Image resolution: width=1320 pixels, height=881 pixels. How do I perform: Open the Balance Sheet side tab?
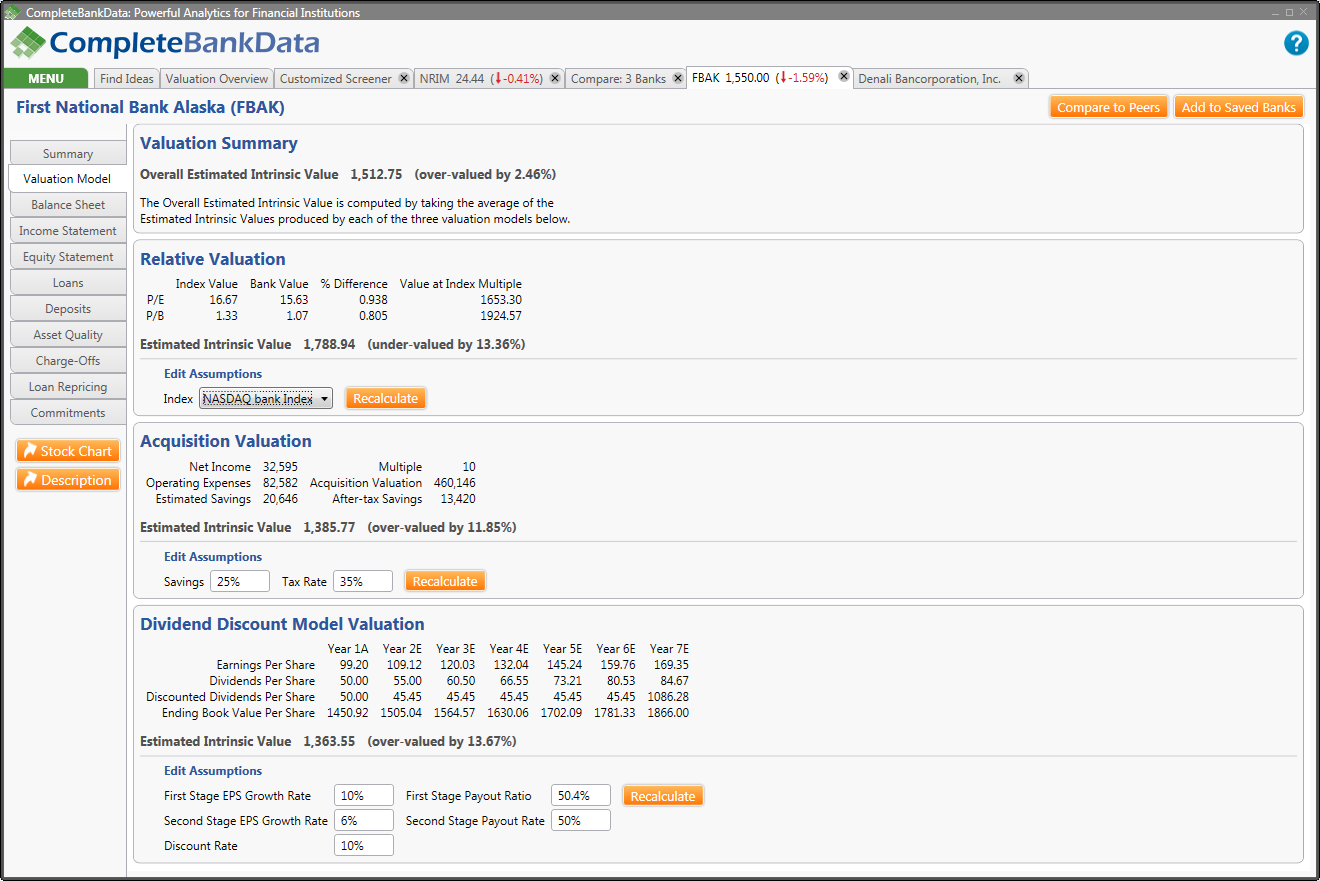(x=68, y=205)
